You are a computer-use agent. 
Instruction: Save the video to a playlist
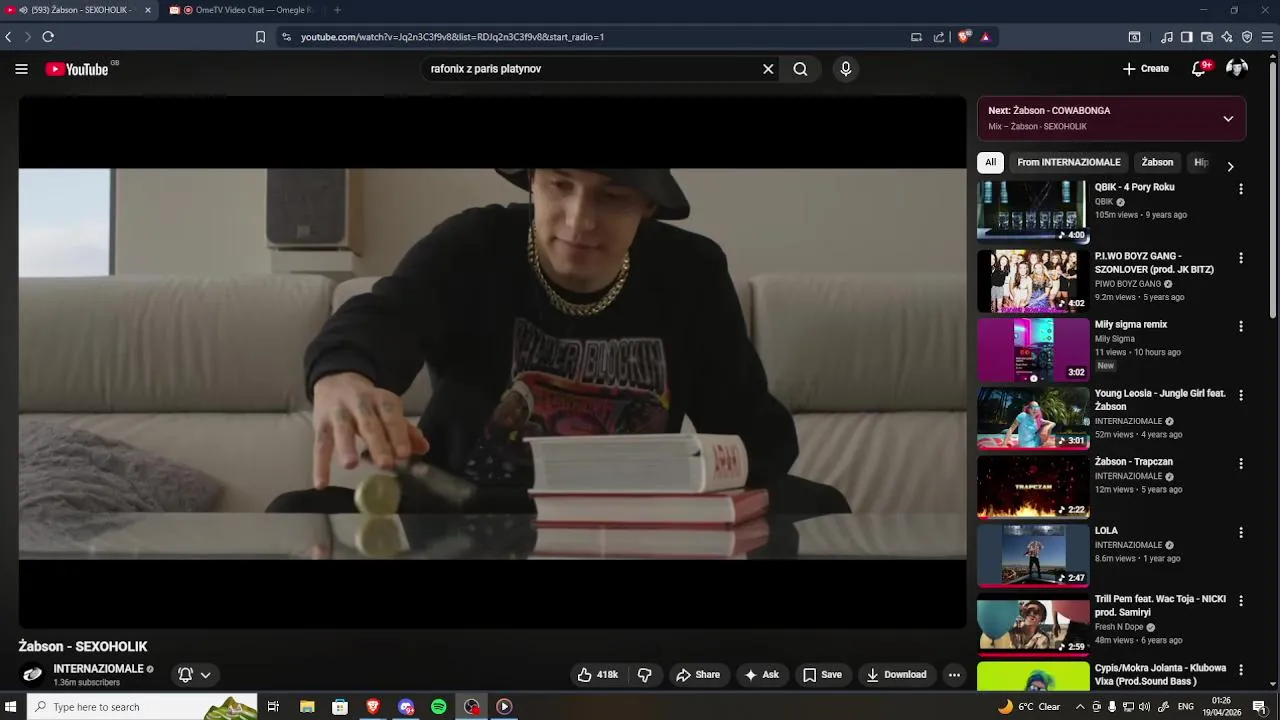[x=822, y=675]
